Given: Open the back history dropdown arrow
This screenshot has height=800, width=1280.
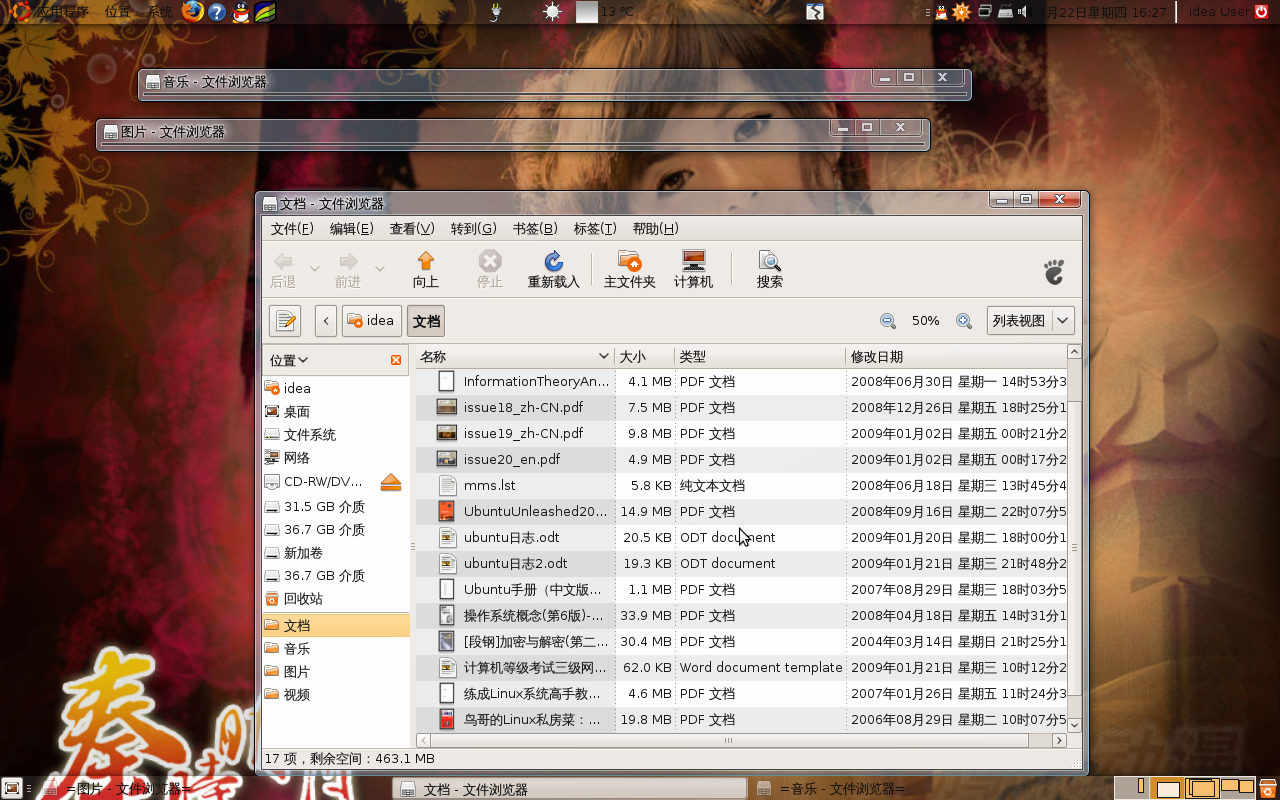Looking at the screenshot, I should coord(314,268).
